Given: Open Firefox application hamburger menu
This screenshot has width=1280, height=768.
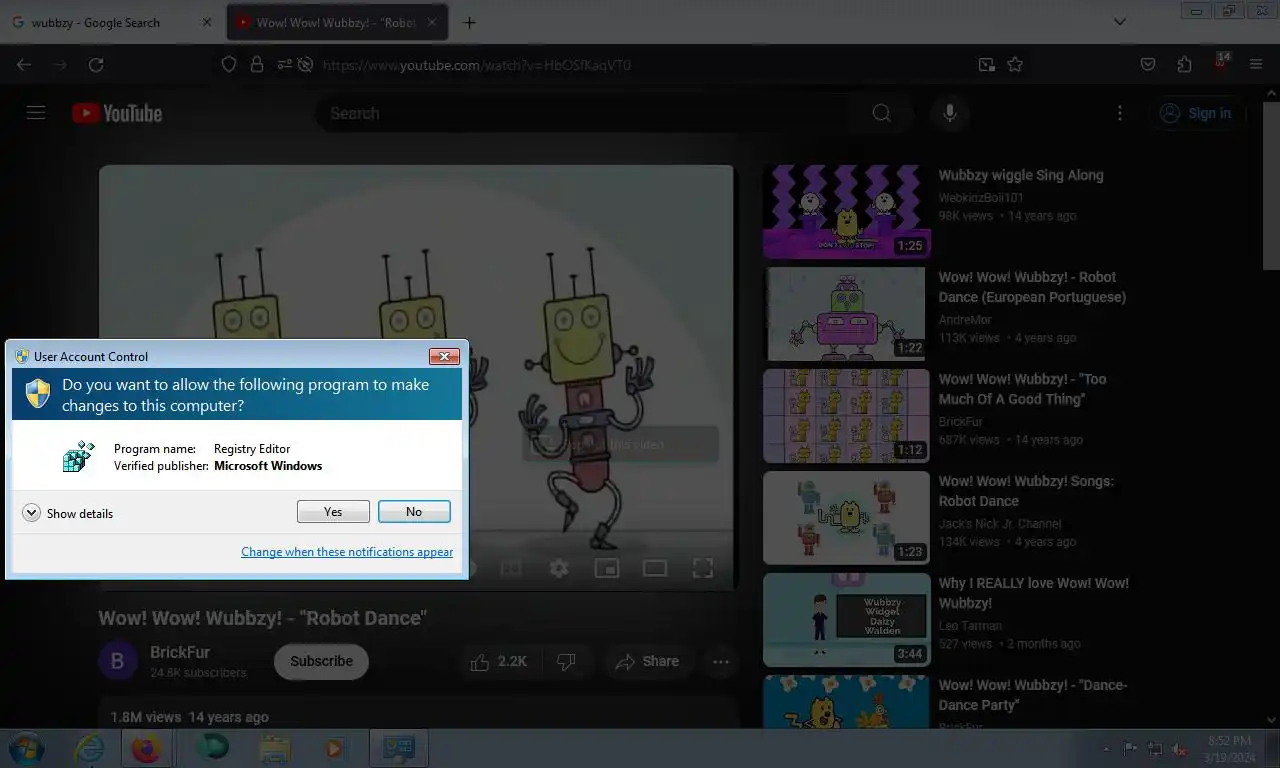Looking at the screenshot, I should [x=1257, y=65].
